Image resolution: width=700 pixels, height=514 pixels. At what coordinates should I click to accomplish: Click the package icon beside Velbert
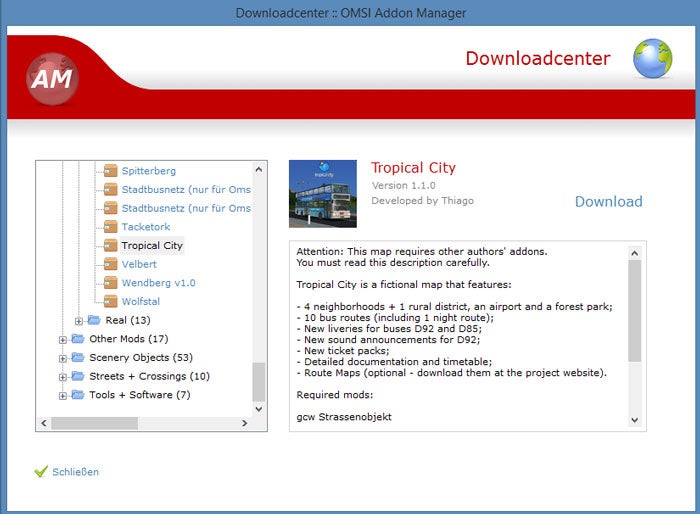coord(110,264)
